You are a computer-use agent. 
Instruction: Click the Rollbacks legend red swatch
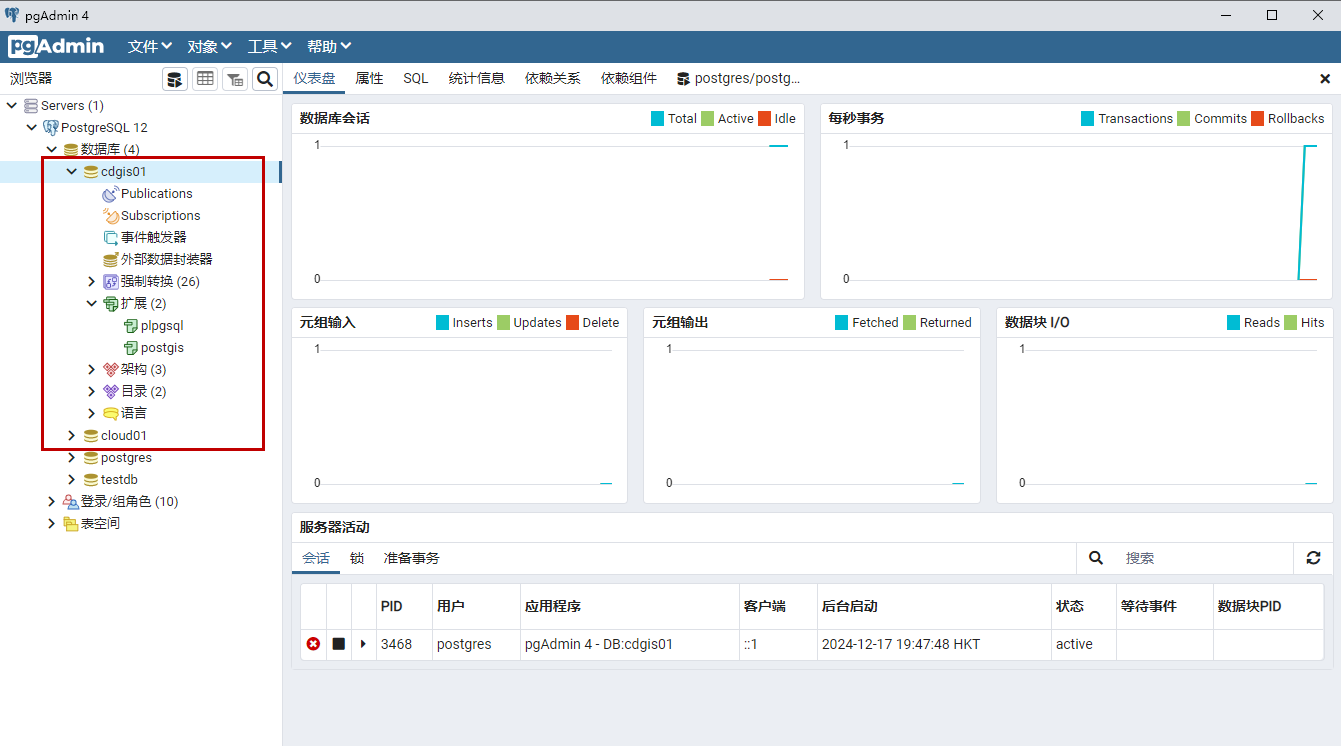point(1258,118)
